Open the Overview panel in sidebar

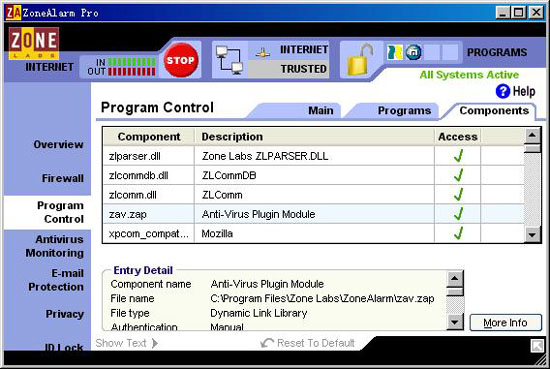pos(59,145)
